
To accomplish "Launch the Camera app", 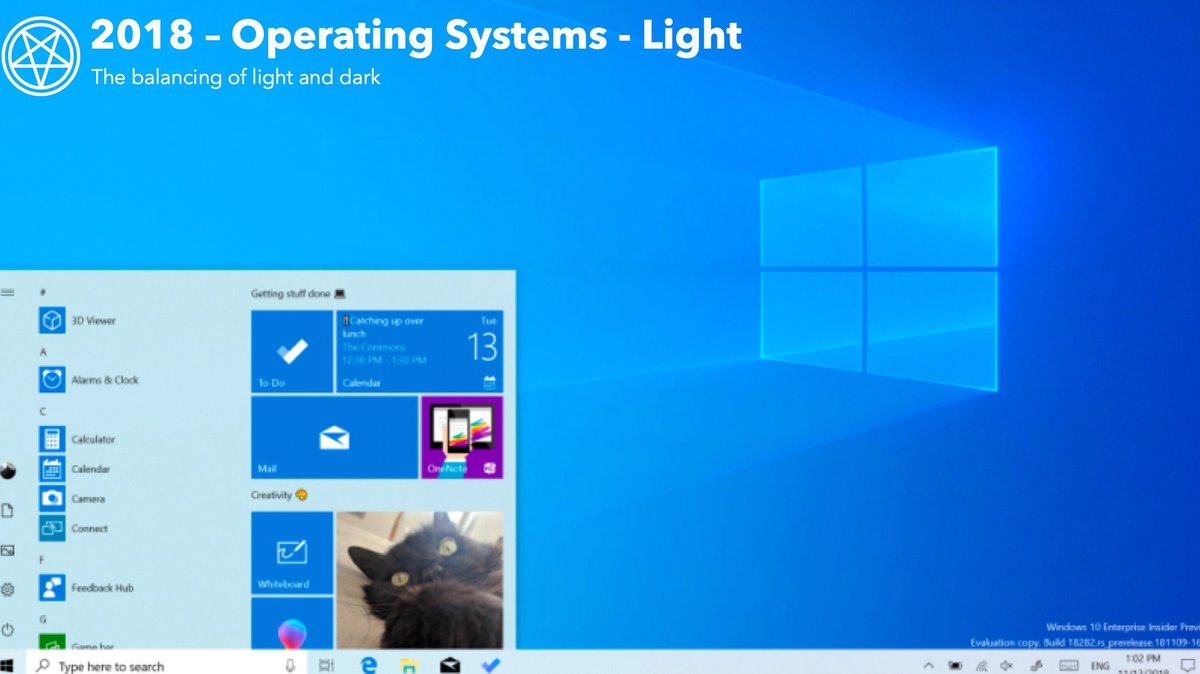I will click(72, 498).
